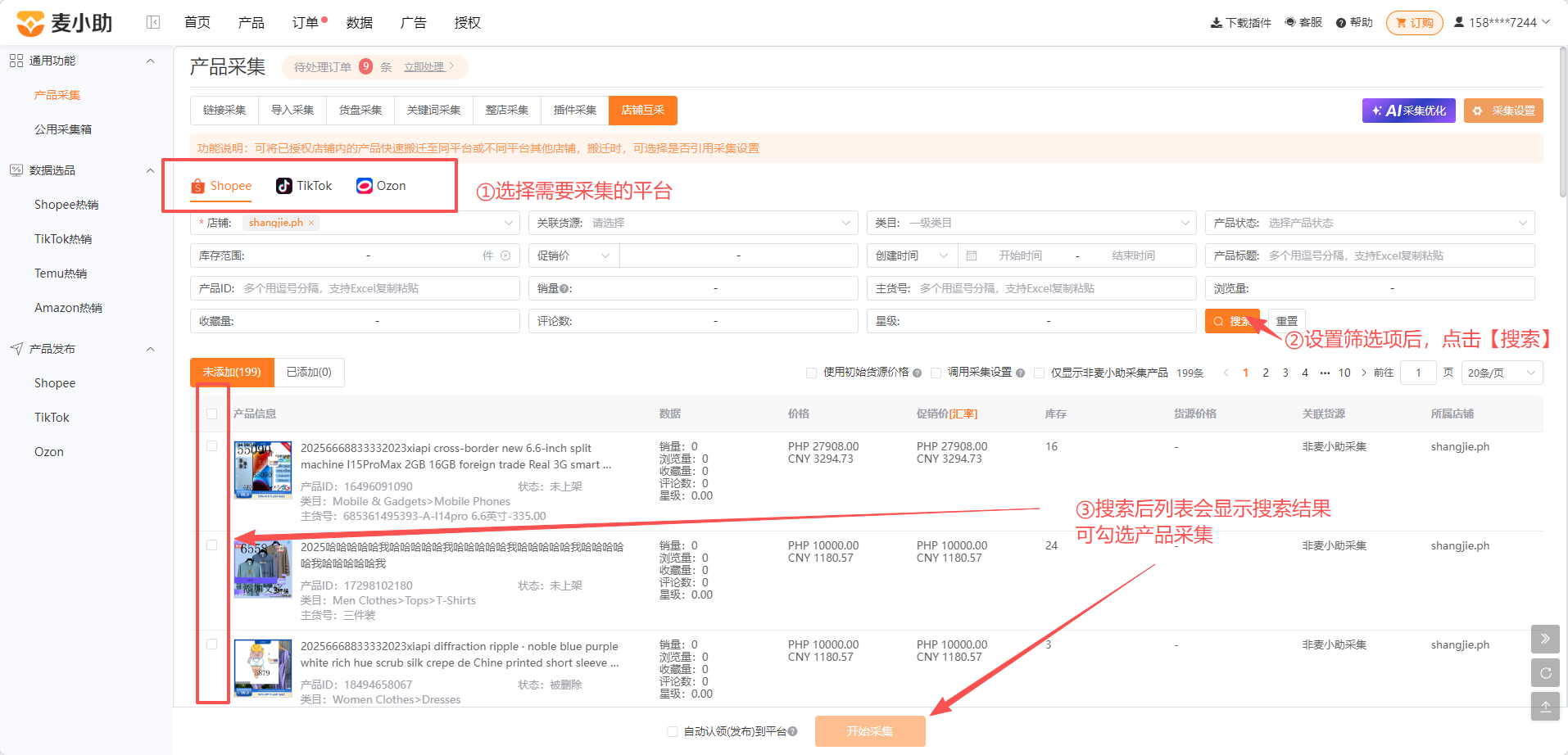The height and width of the screenshot is (755, 1568).
Task: Collapse the 通用功能 sidebar section
Action: coord(150,61)
